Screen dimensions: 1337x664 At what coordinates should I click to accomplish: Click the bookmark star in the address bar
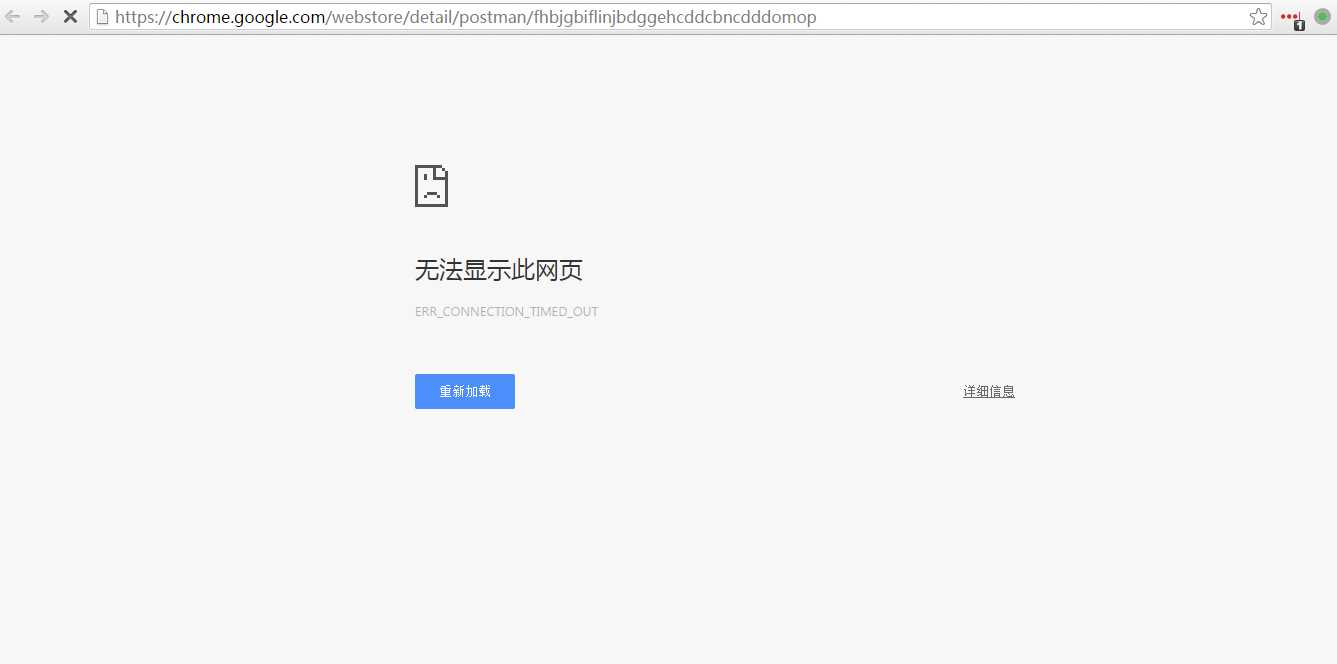pyautogui.click(x=1257, y=16)
